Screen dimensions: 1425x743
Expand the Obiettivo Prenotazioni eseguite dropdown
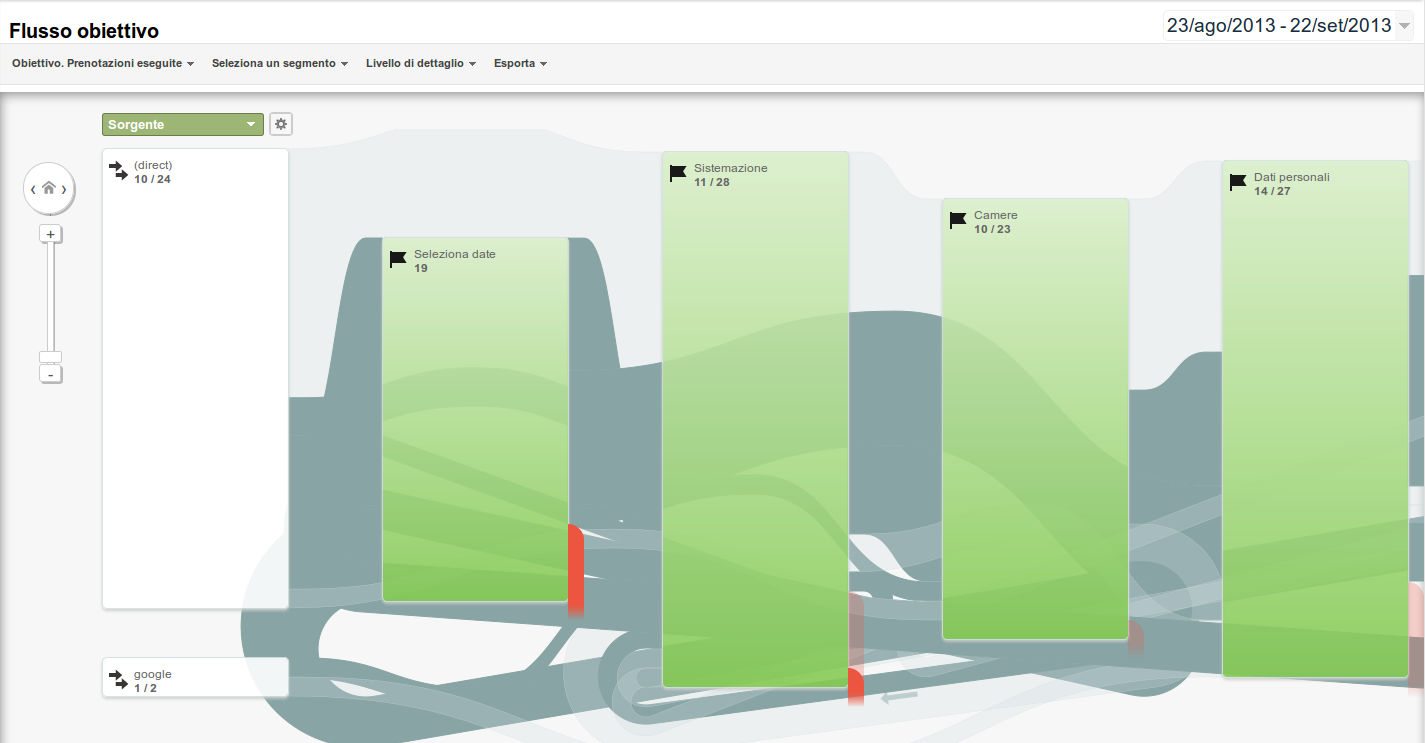(102, 63)
